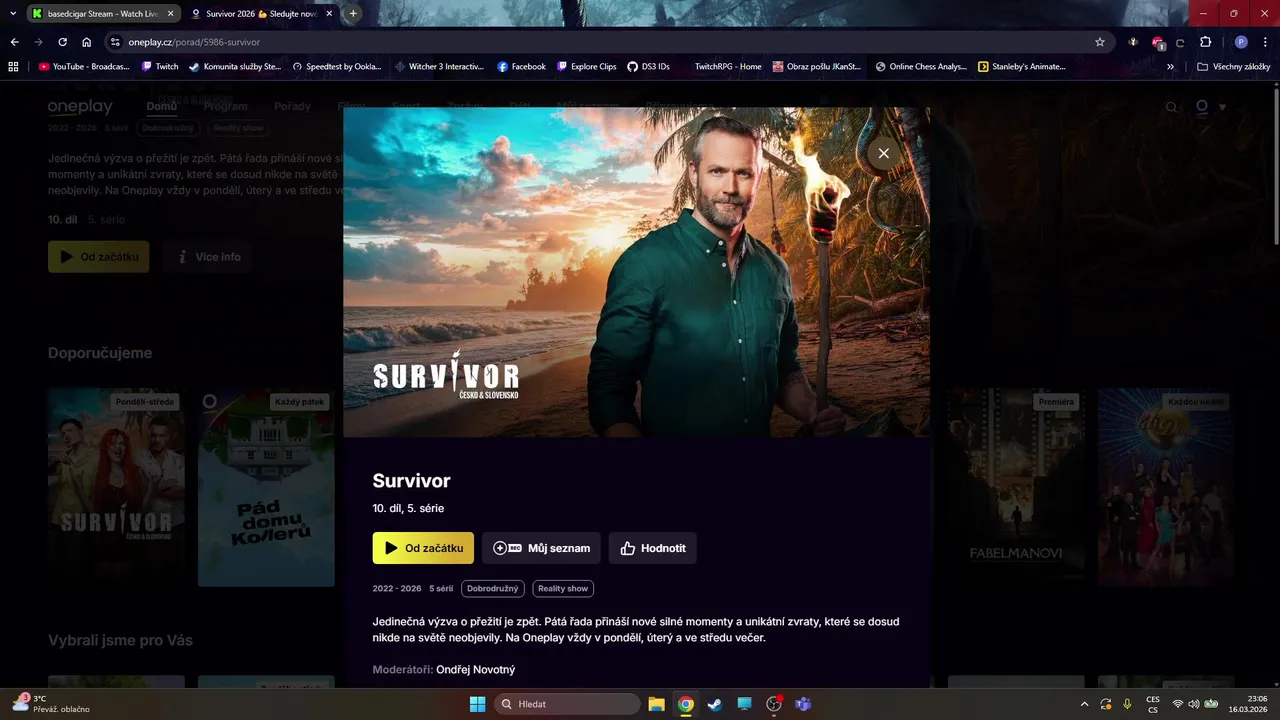
Task: Open Speedtest by Ookla bookmark
Action: coord(337,67)
